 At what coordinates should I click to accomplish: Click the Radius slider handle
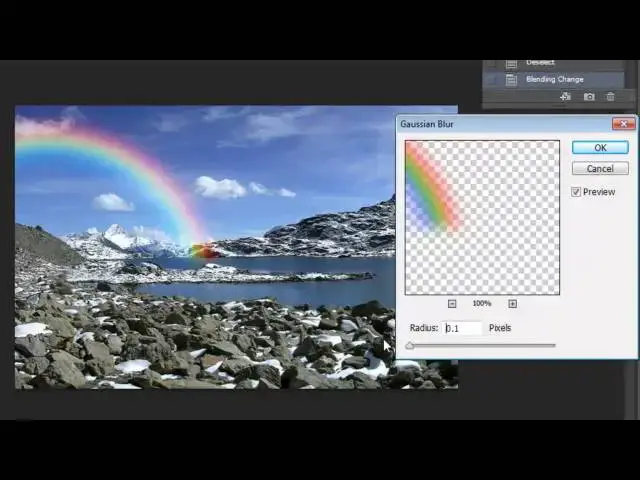(x=410, y=346)
